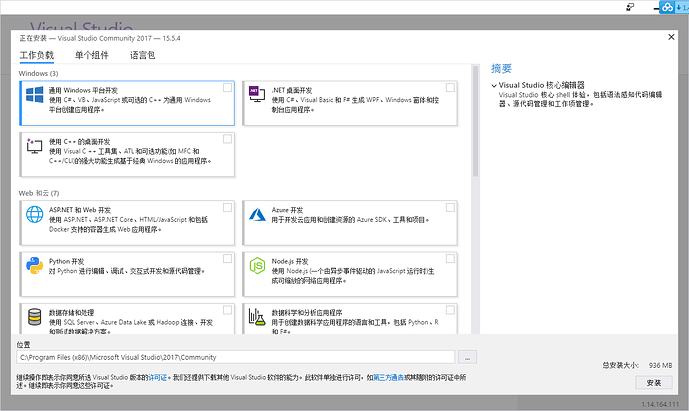Check the ASP.NET and Web development workload
The image size is (689, 411).
pyautogui.click(x=227, y=207)
